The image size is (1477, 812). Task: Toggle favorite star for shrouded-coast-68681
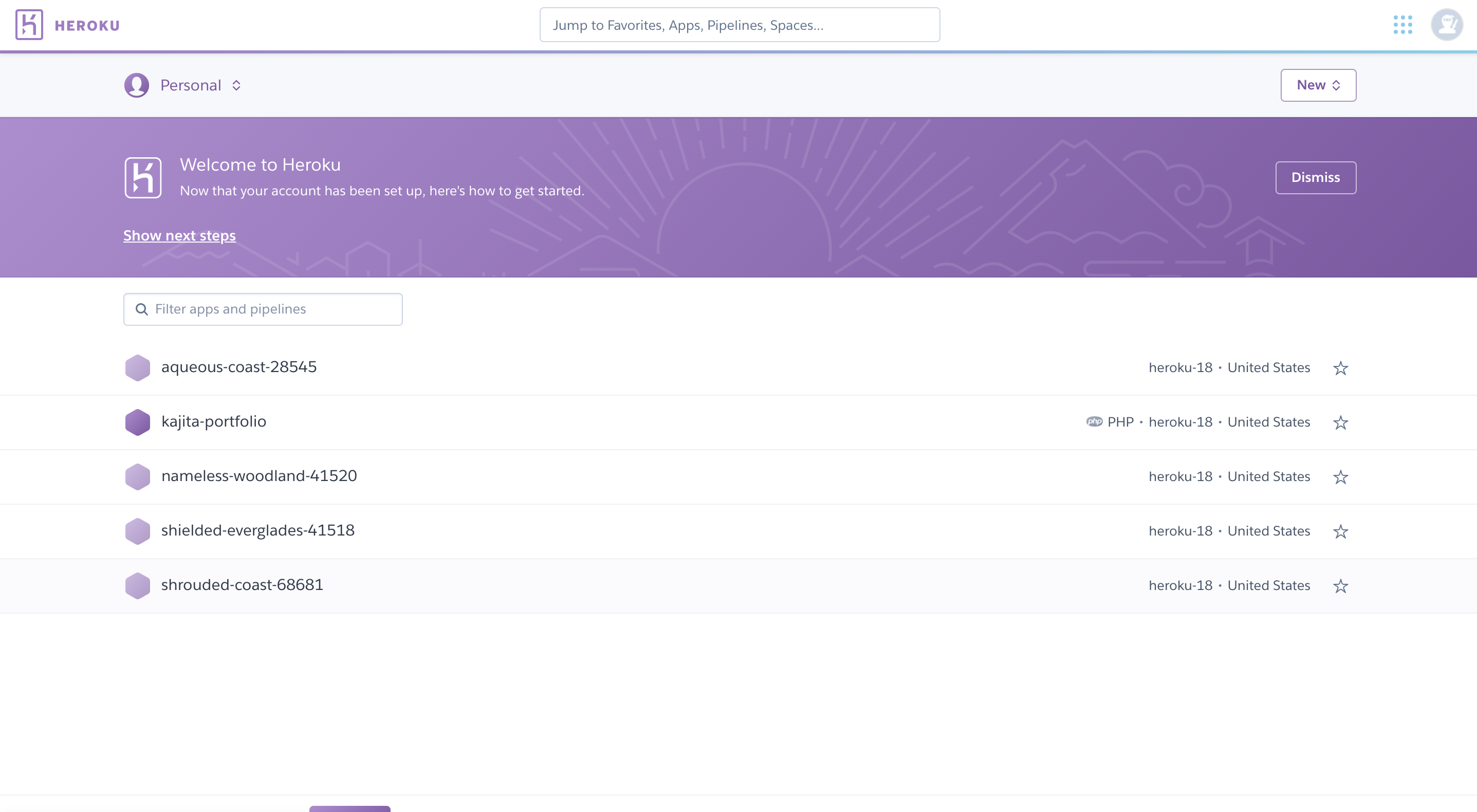click(x=1340, y=586)
